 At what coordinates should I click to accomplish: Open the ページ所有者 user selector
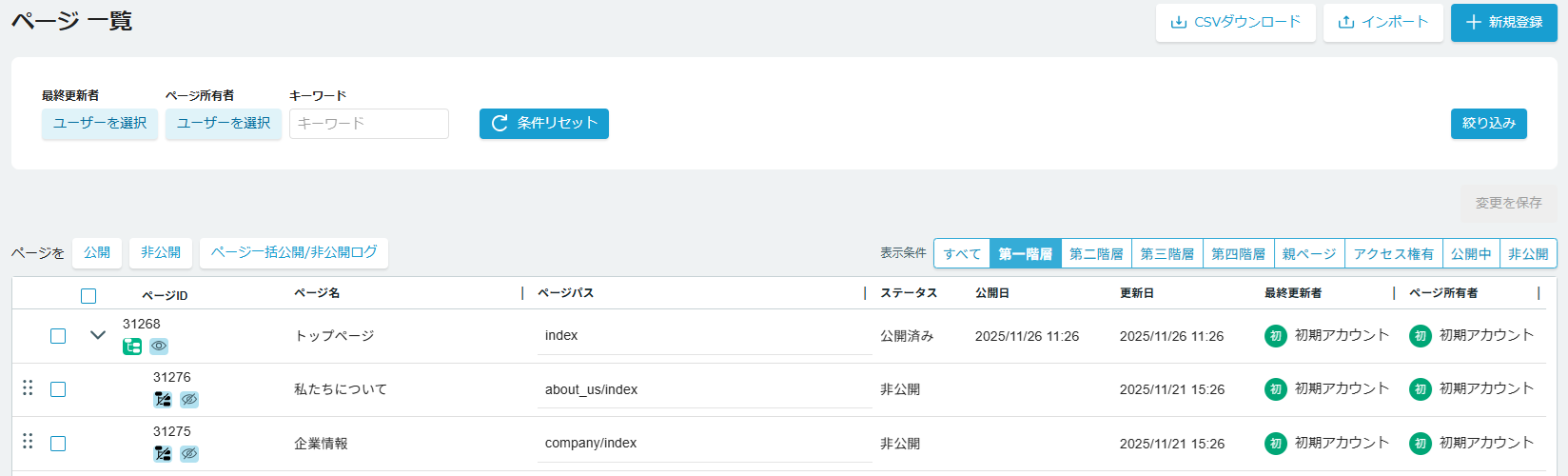click(x=224, y=124)
